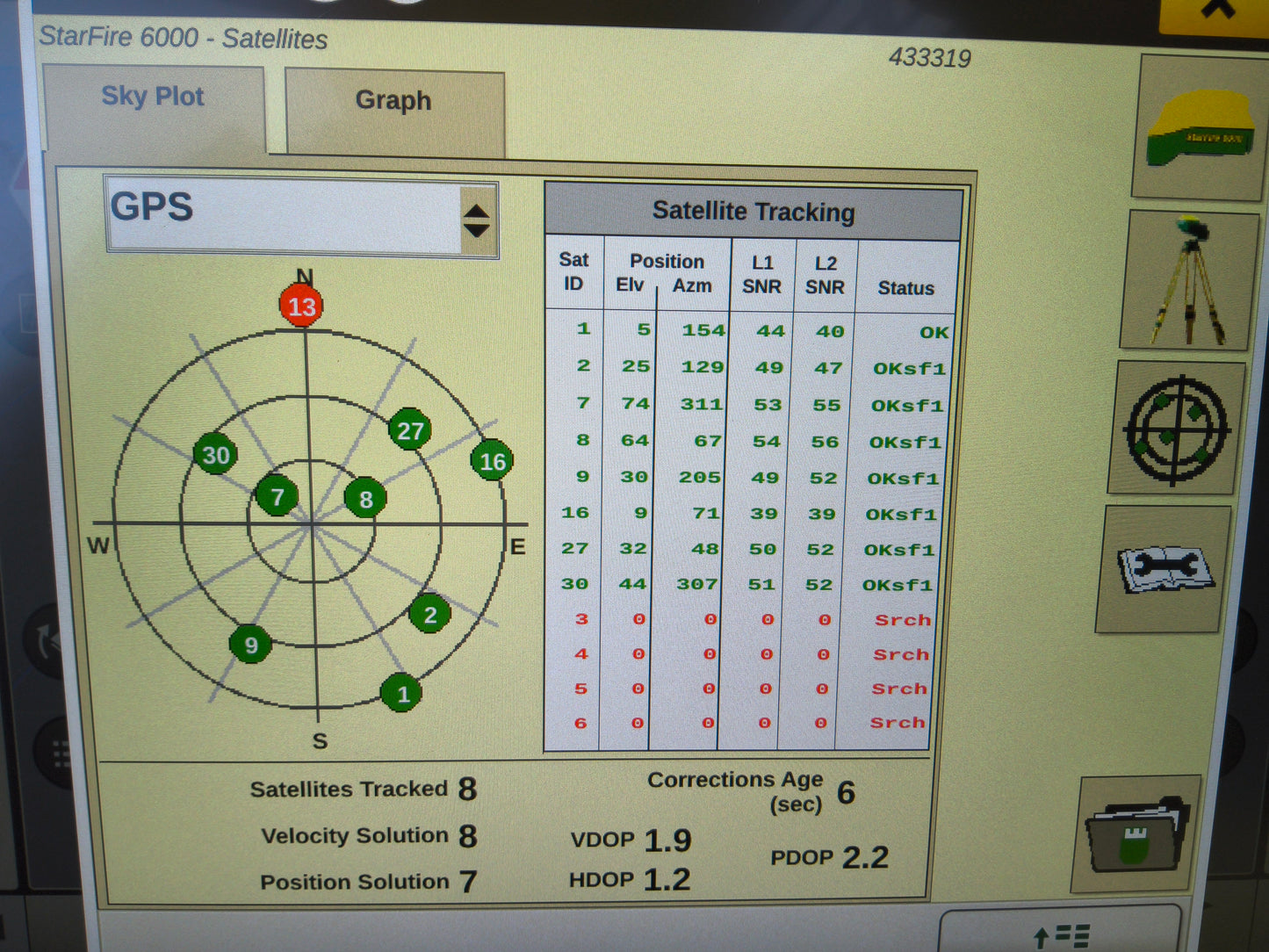The width and height of the screenshot is (1269, 952).
Task: Click the up arrow on the GPS selector
Action: pos(476,209)
